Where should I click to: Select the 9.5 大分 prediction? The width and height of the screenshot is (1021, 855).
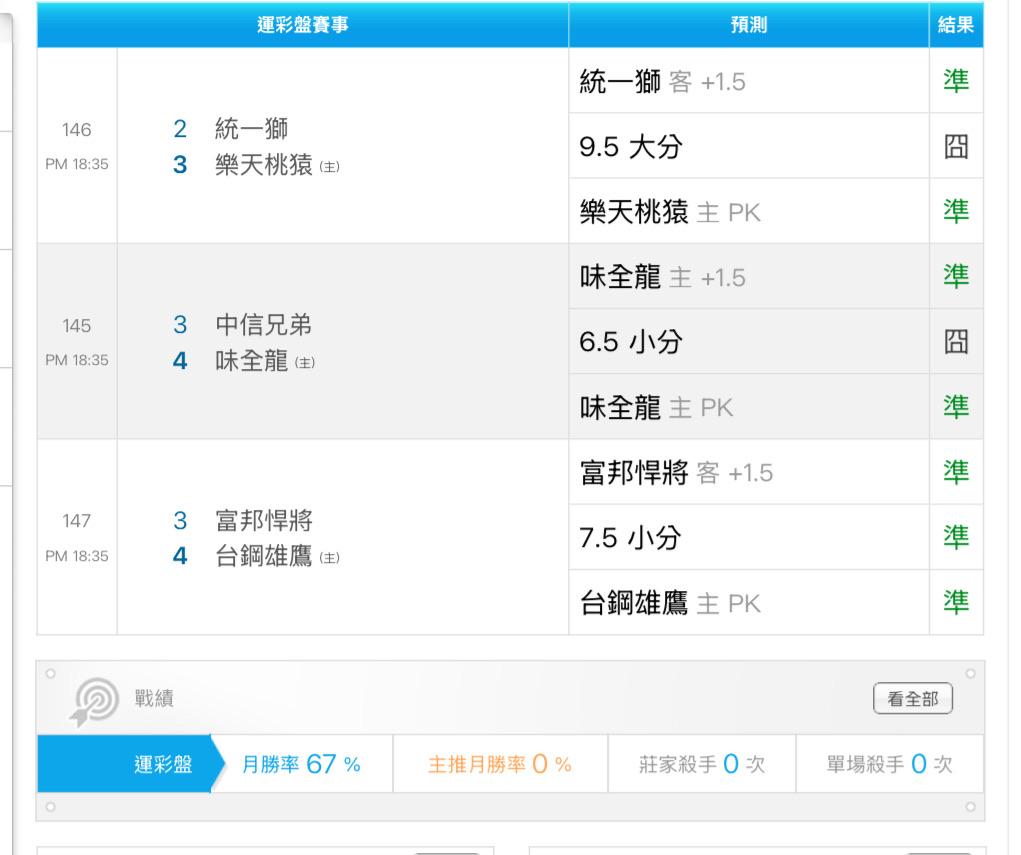pos(749,147)
